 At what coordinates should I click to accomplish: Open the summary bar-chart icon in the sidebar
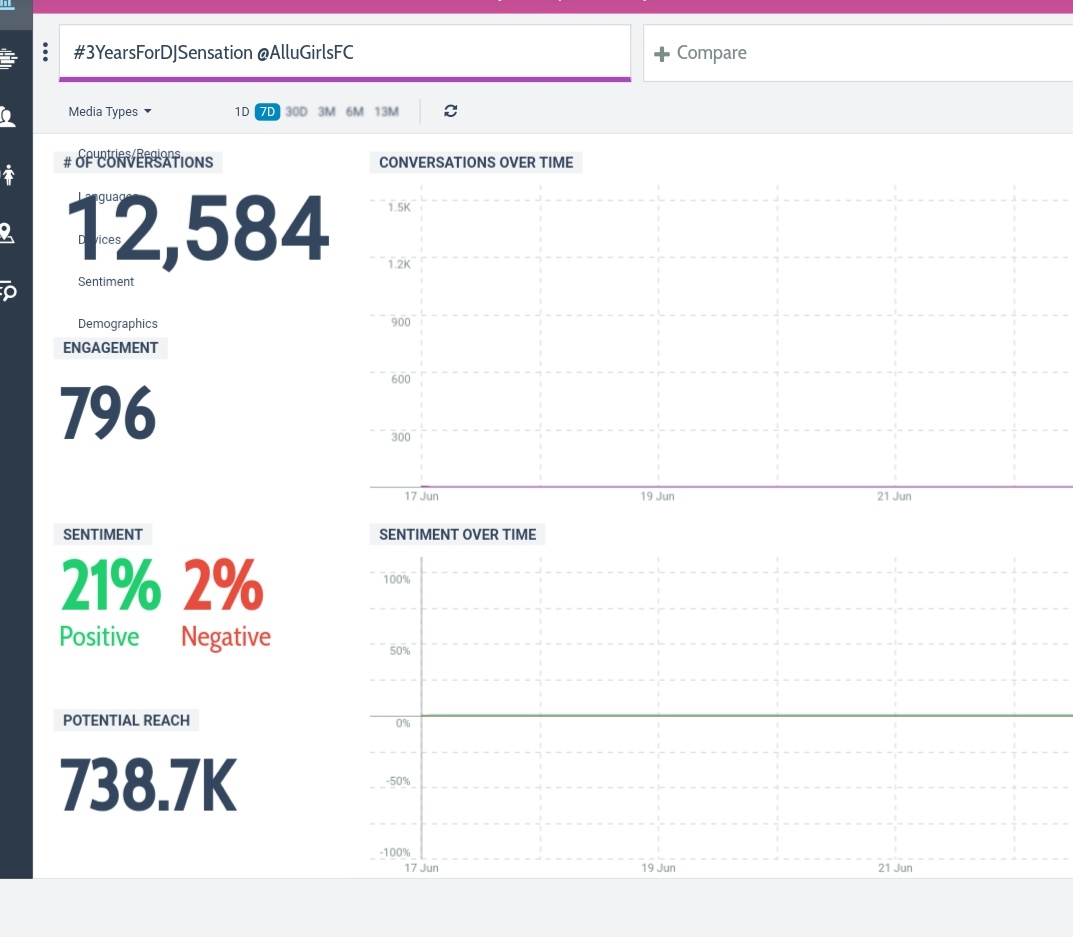click(x=8, y=4)
